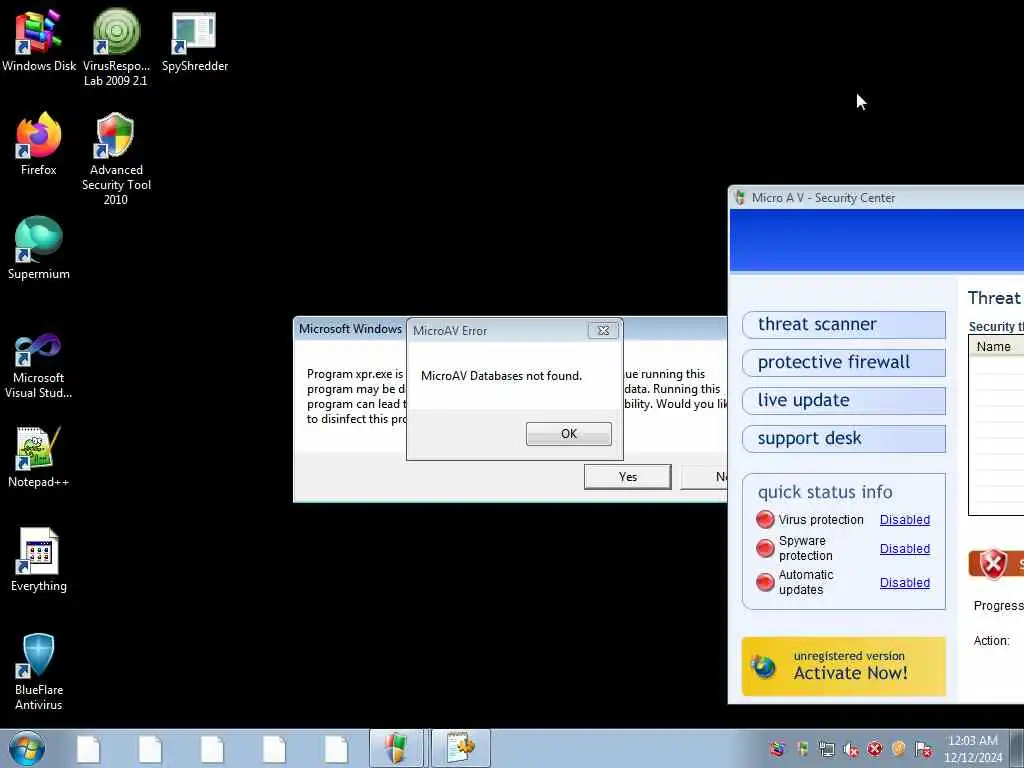The width and height of the screenshot is (1024, 768).
Task: Click the small green shield tray icon
Action: (803, 749)
